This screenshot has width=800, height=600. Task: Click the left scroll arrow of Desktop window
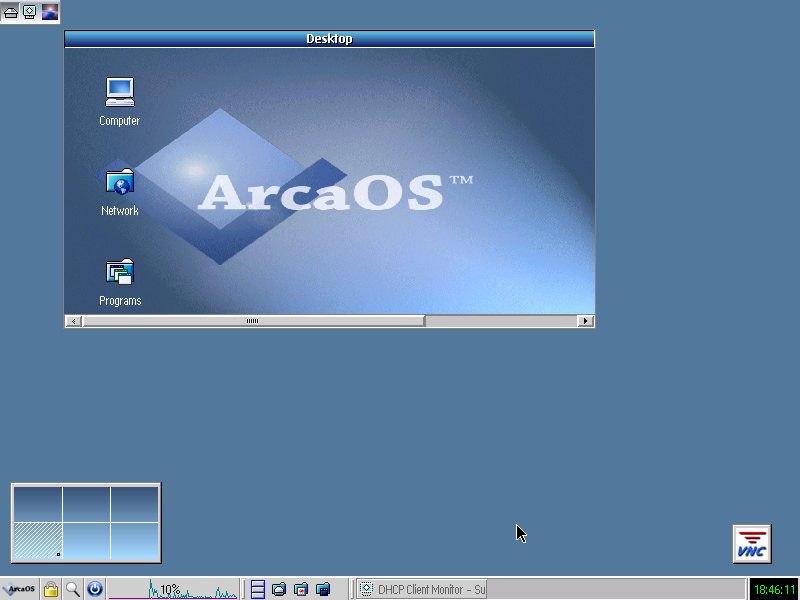(73, 321)
